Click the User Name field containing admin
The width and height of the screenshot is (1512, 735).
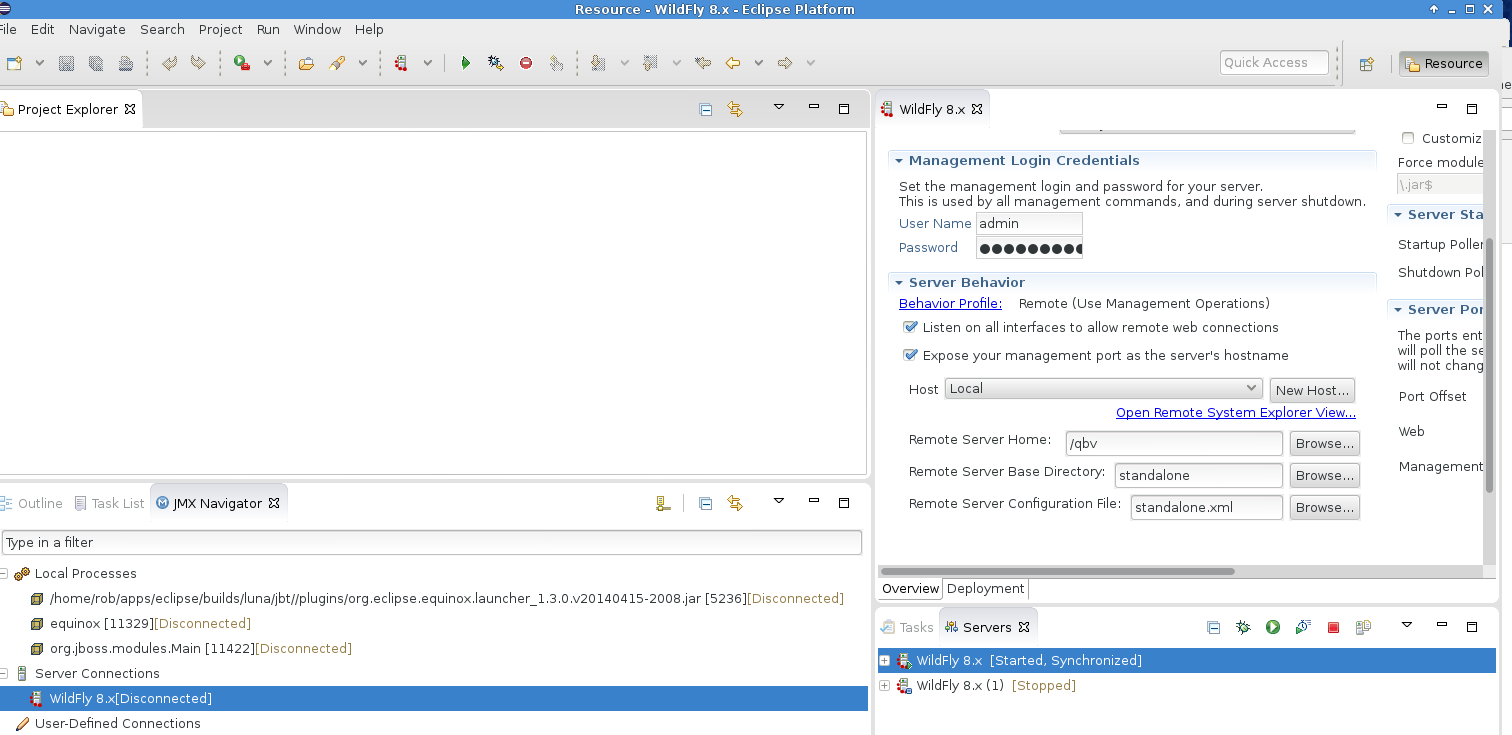1029,224
